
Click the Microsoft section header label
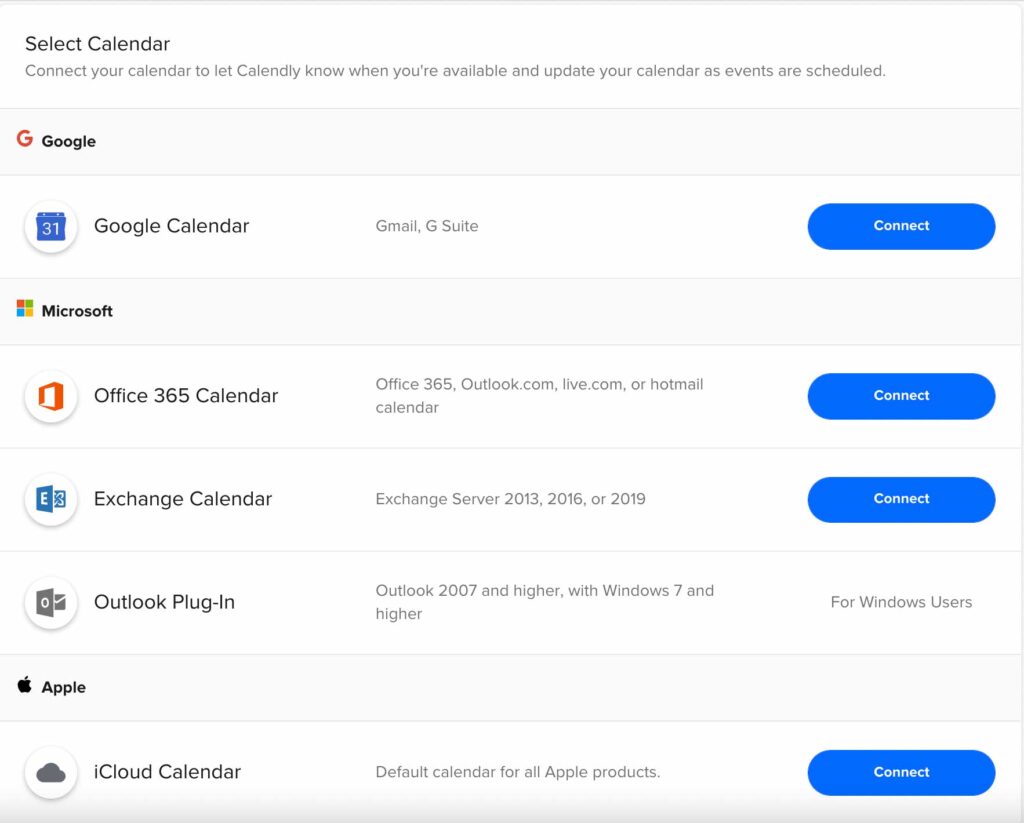(x=77, y=311)
